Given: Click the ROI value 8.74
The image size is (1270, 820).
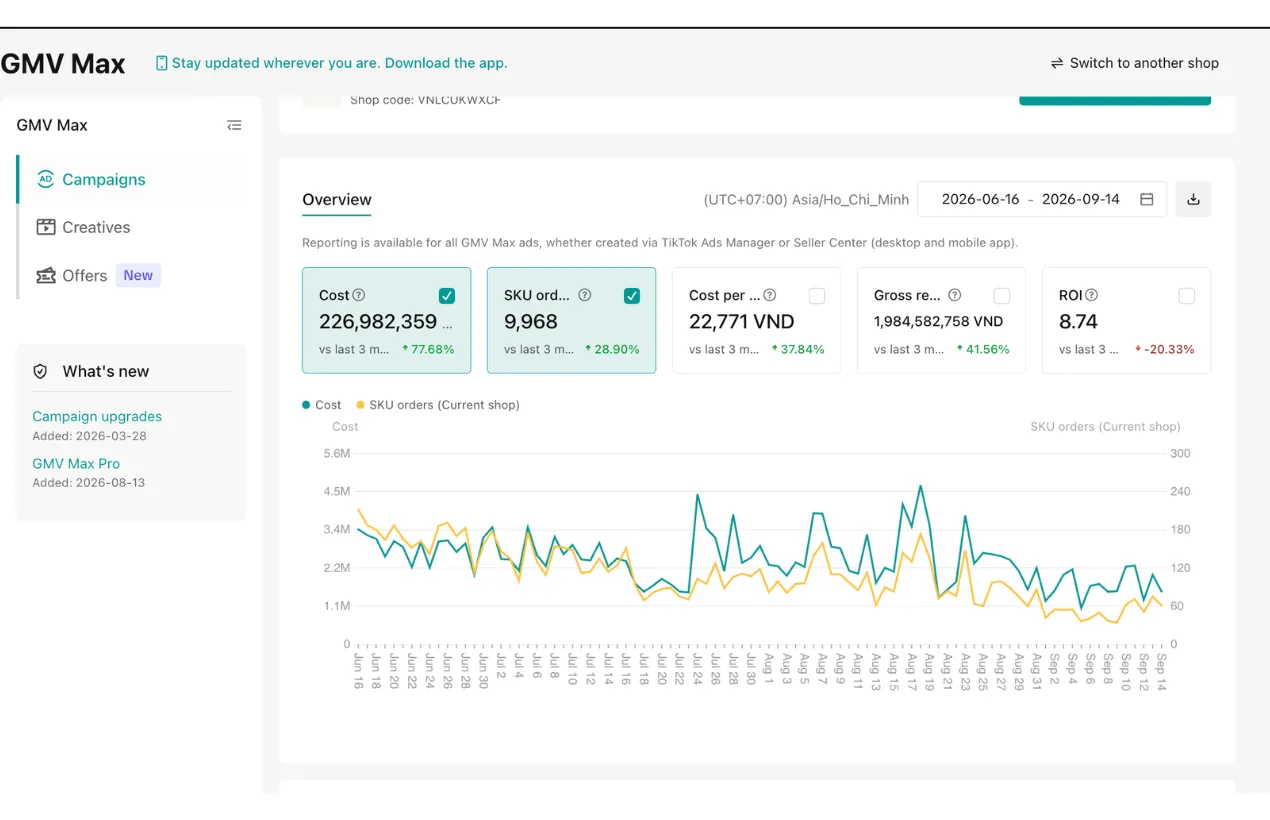Looking at the screenshot, I should 1078,322.
